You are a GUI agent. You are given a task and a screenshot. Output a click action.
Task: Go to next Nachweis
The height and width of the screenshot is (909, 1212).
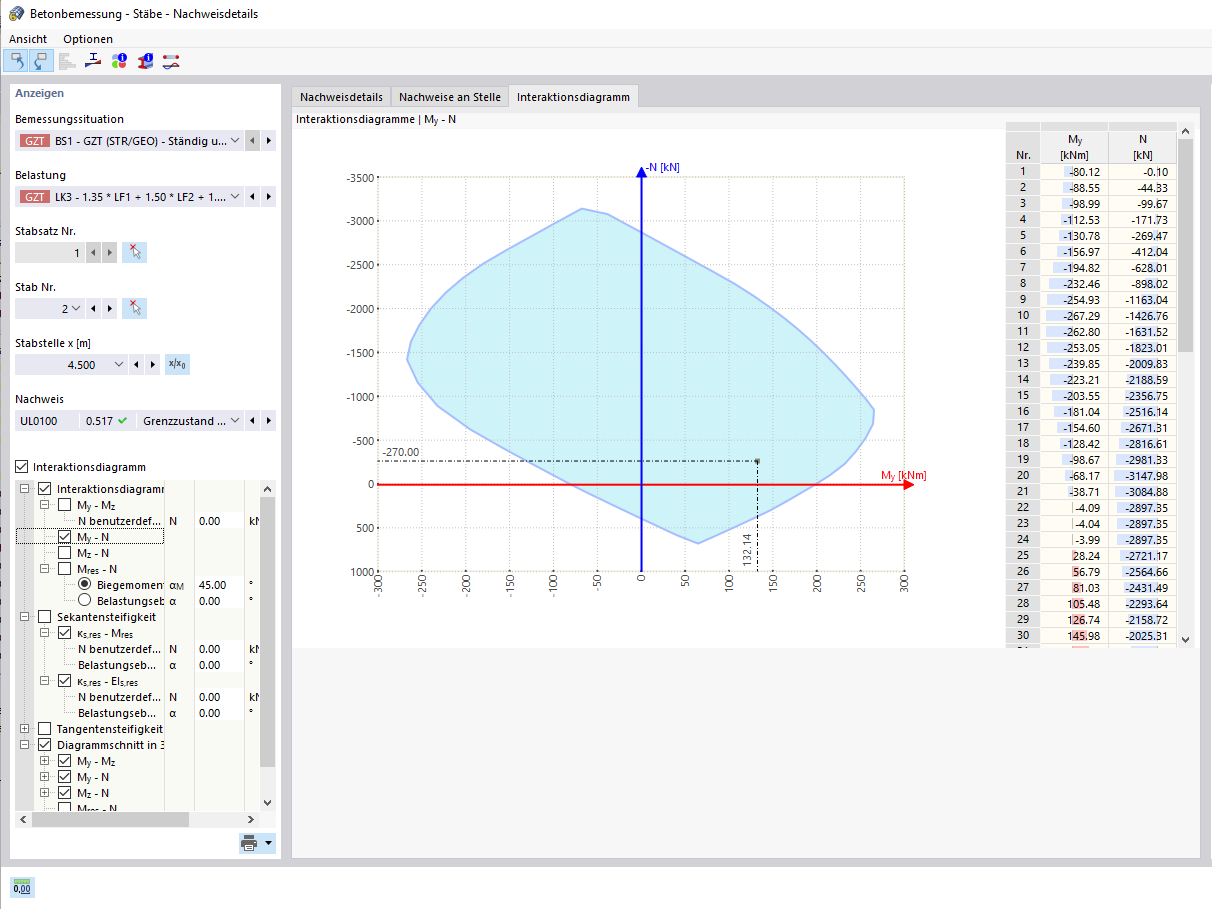tap(268, 421)
